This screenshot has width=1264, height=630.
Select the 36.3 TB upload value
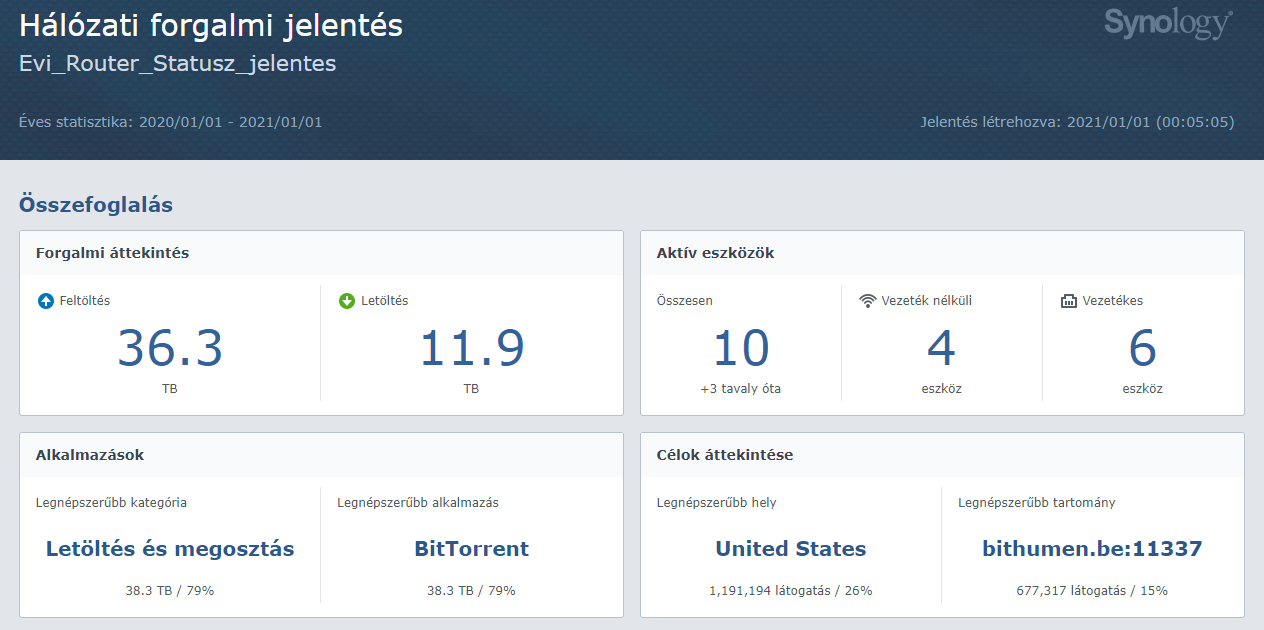pos(170,348)
